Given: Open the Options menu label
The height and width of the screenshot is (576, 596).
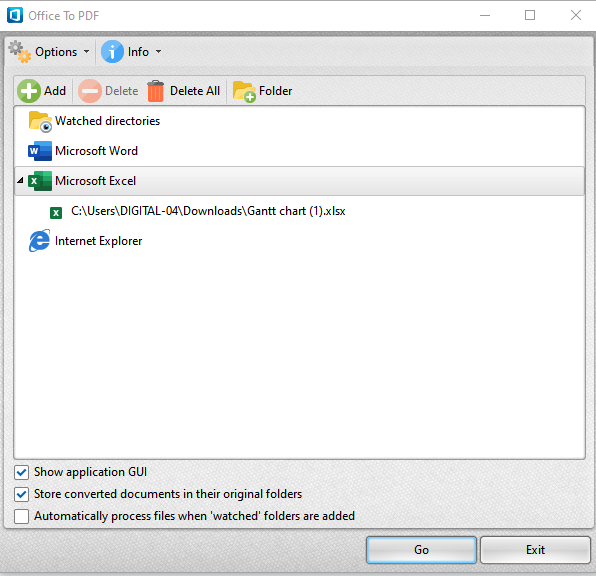Looking at the screenshot, I should pos(56,52).
